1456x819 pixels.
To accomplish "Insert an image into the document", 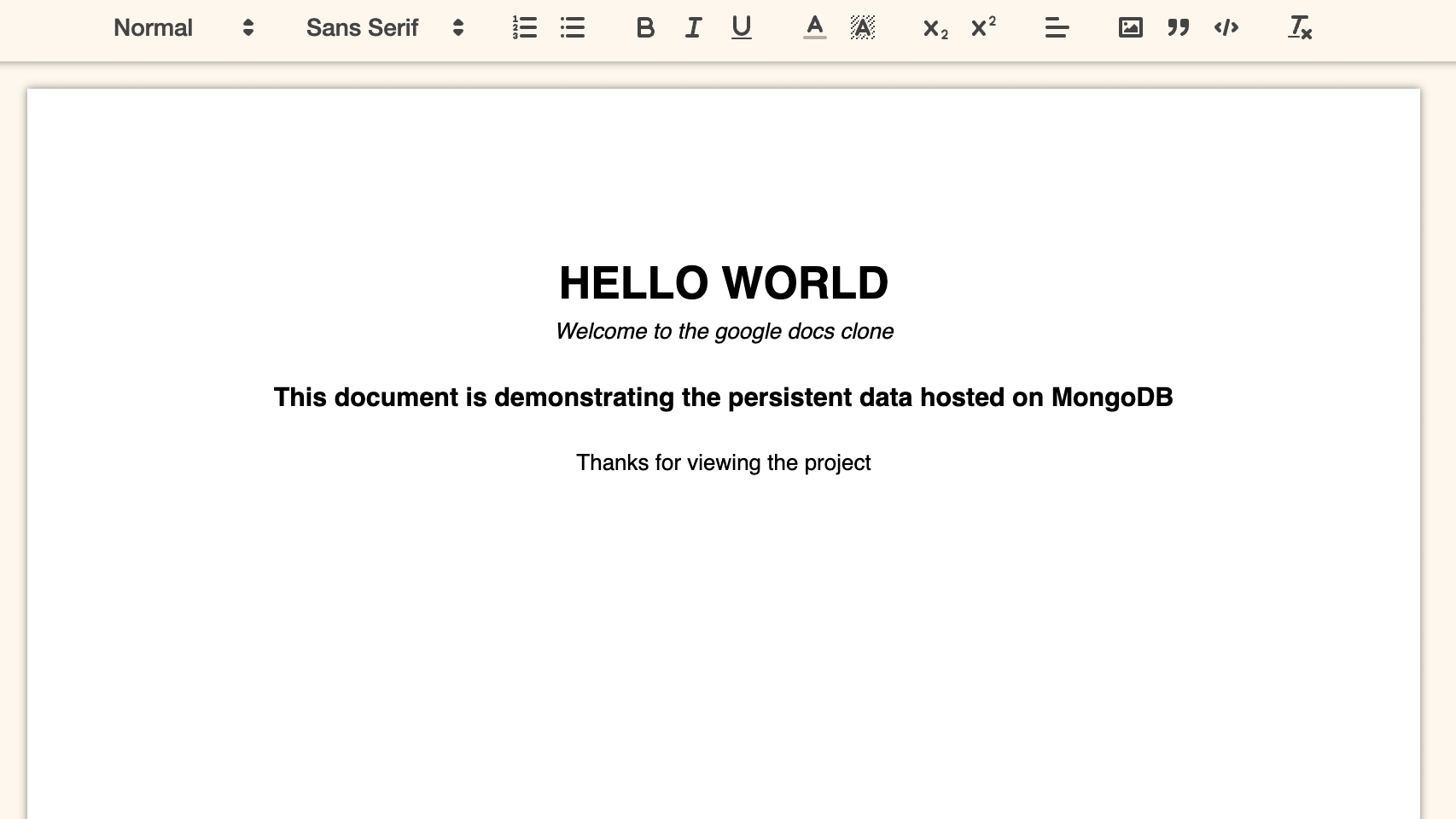I will point(1131,28).
